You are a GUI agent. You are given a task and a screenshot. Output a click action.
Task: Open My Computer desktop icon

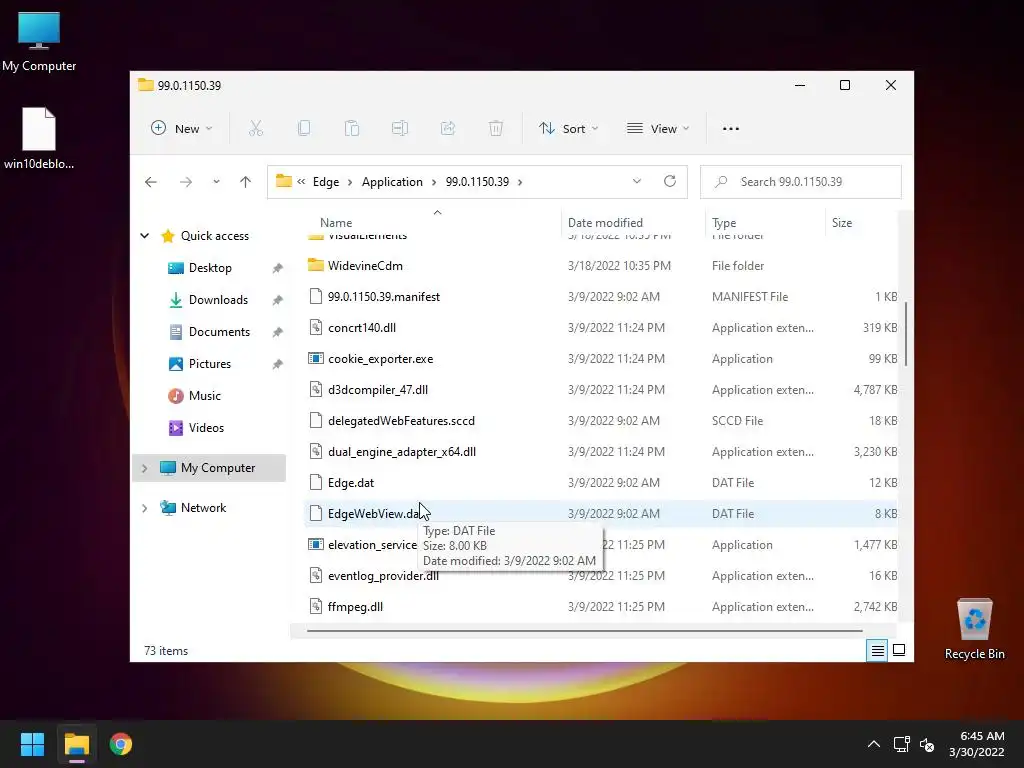coord(39,41)
